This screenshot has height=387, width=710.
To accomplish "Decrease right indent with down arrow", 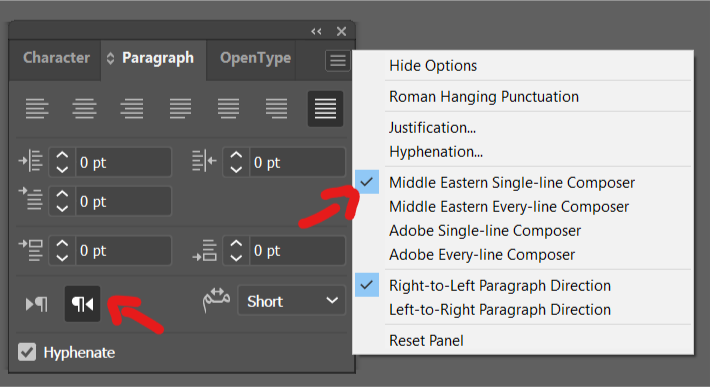I will pyautogui.click(x=236, y=170).
